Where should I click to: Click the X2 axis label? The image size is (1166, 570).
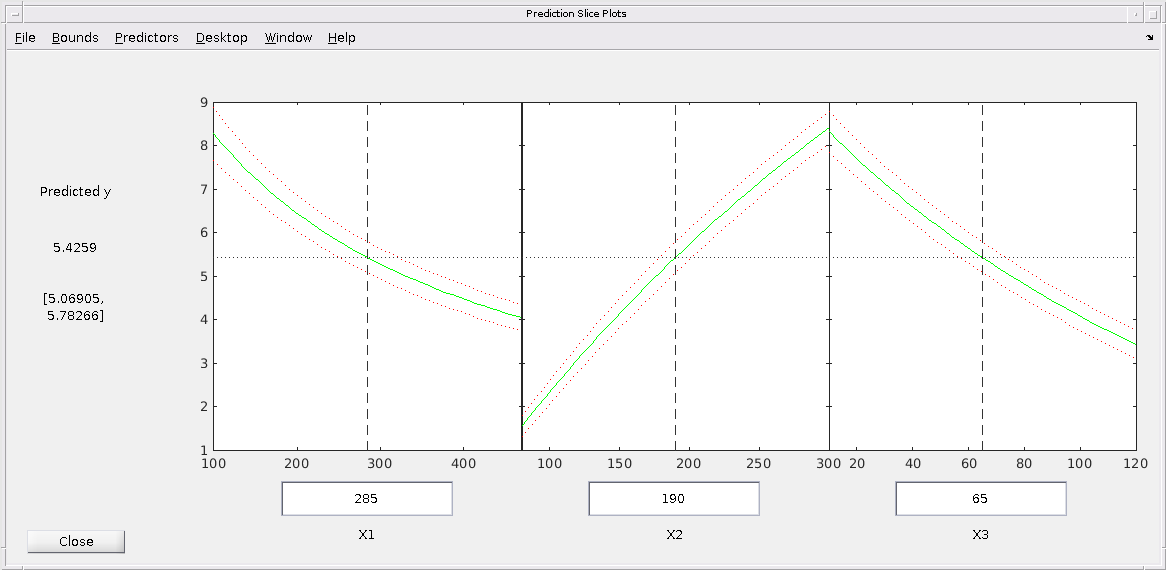tap(674, 534)
